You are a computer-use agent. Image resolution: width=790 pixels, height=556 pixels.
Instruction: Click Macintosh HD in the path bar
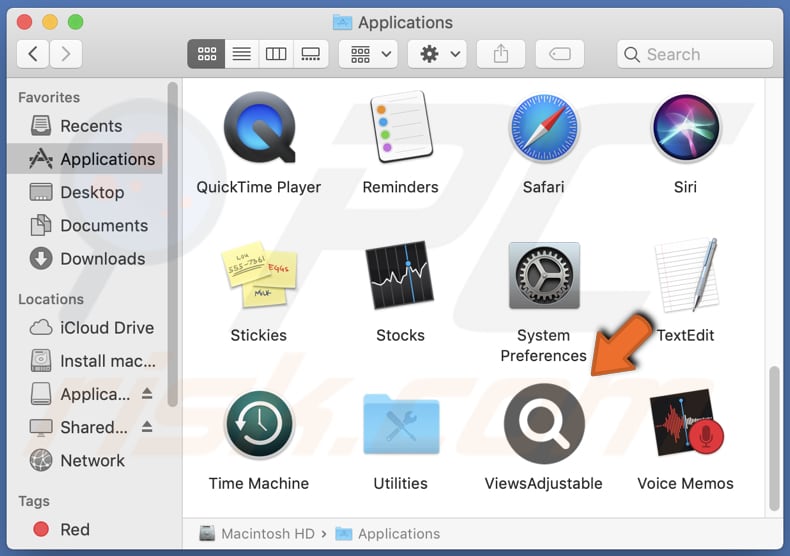click(x=257, y=533)
